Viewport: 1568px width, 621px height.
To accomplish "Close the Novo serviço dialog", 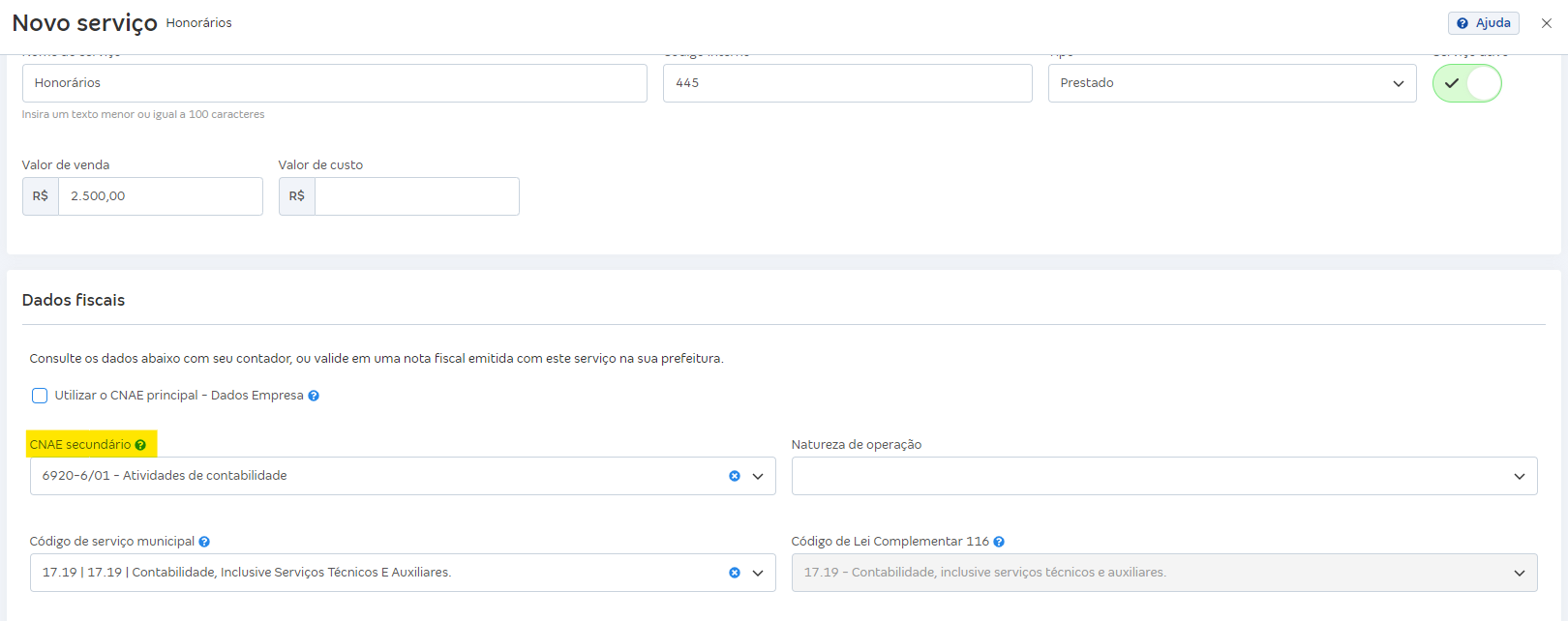I will (x=1547, y=23).
